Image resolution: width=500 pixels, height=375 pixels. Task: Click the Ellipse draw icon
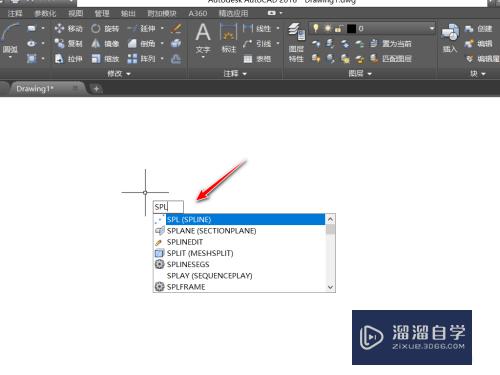(x=31, y=43)
